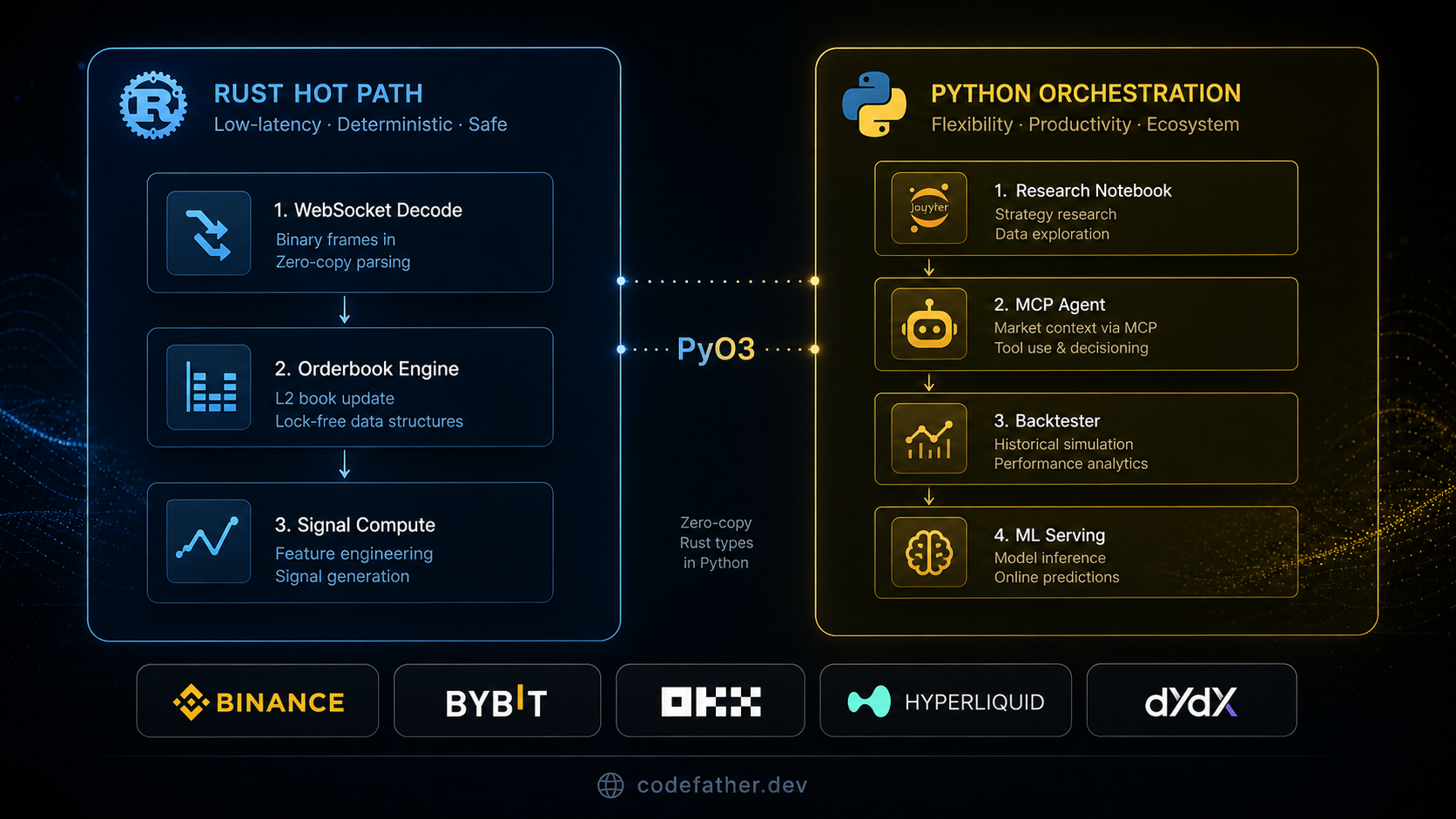
Task: Click the 'Performance analytics' text
Action: click(1071, 464)
